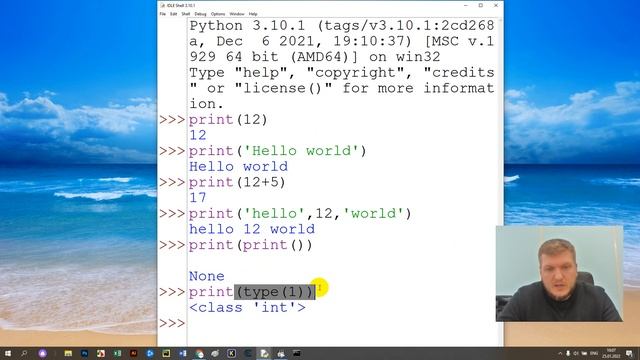Open network status tray icon

584,353
